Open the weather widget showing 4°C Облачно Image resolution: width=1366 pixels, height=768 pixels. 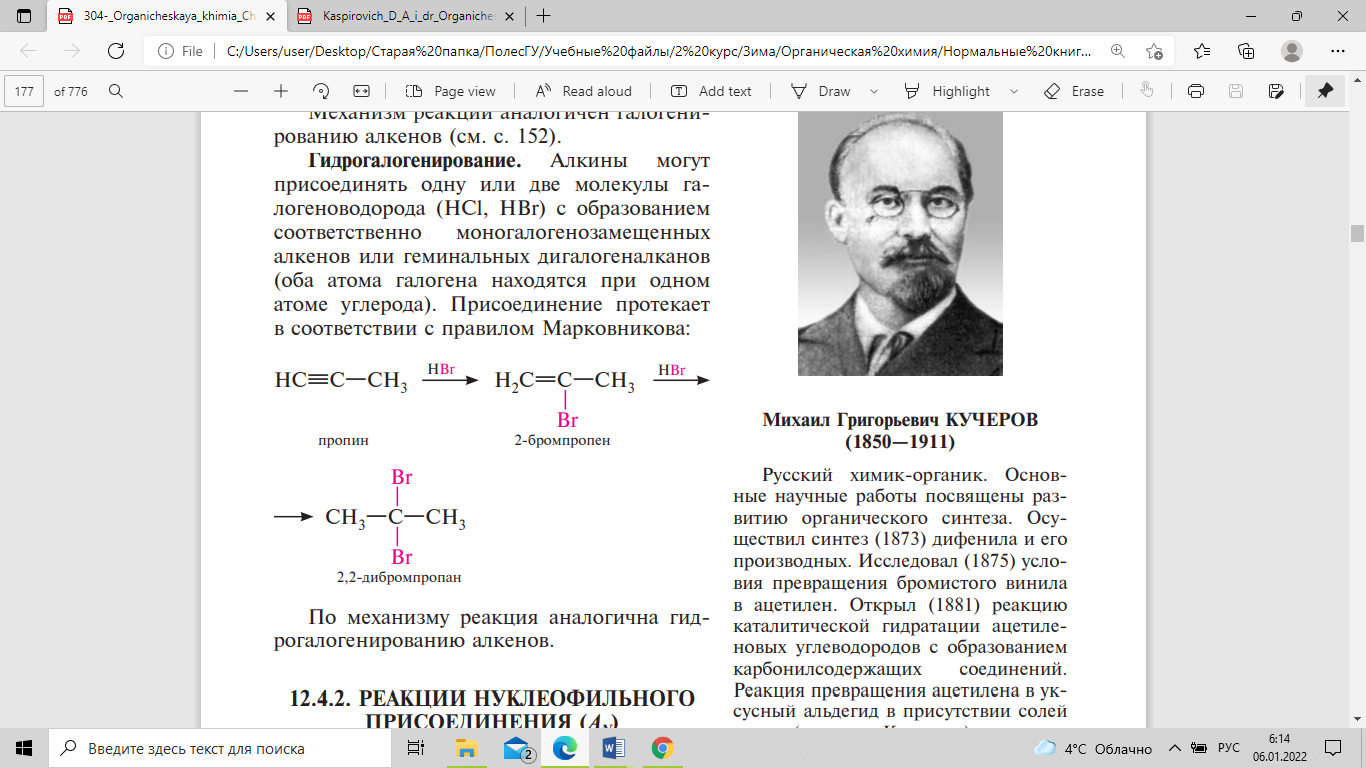1092,748
